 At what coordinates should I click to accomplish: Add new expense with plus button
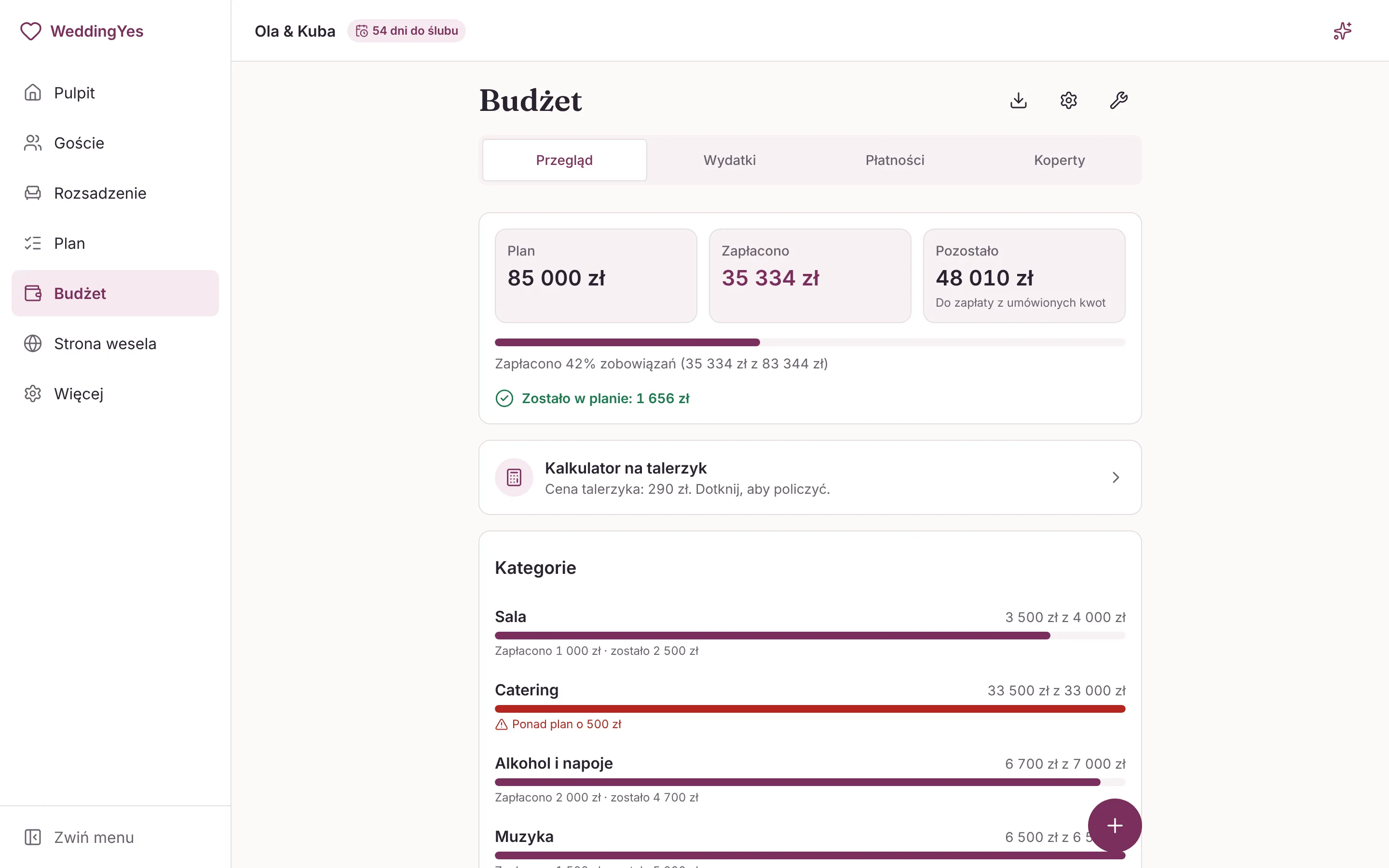point(1115,826)
